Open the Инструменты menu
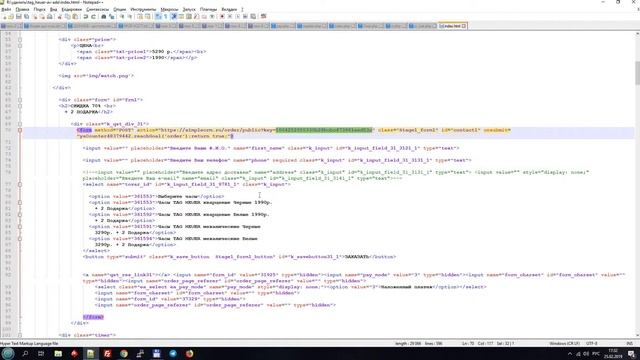The width and height of the screenshot is (640, 360). pyautogui.click(x=143, y=9)
